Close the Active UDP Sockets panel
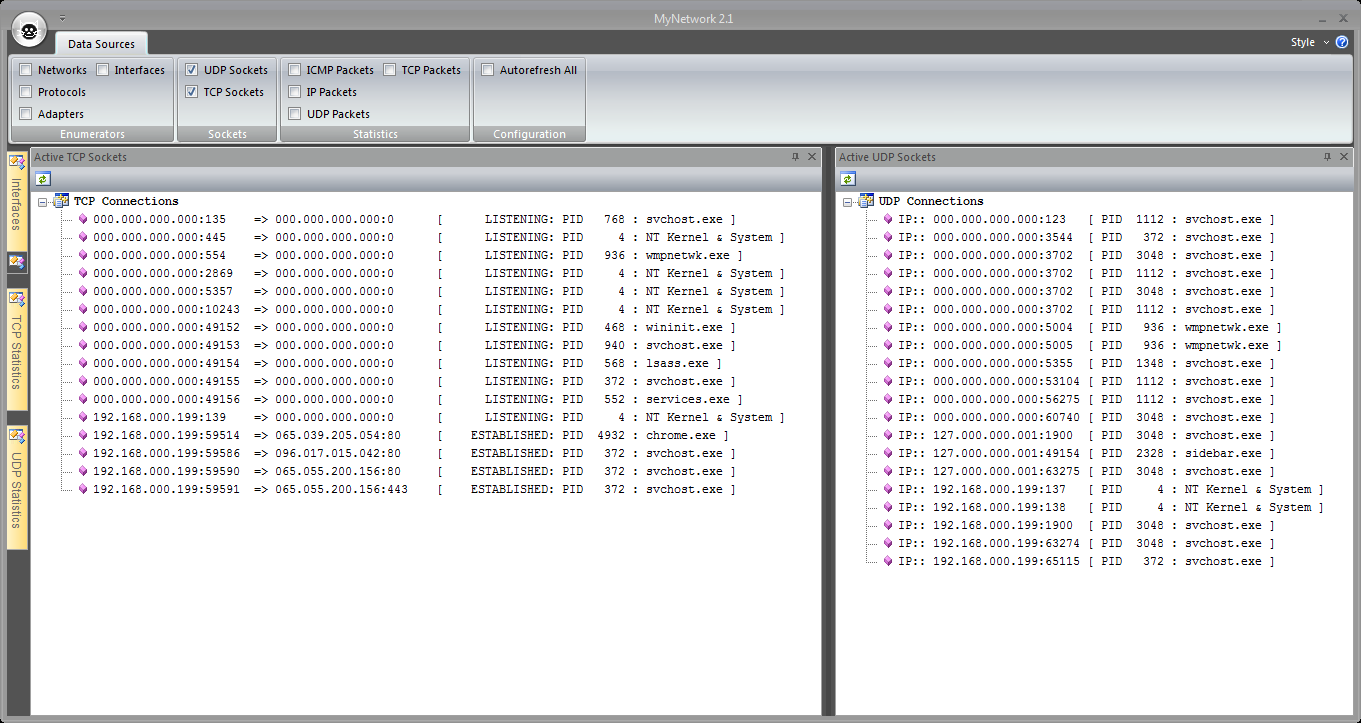 1343,157
